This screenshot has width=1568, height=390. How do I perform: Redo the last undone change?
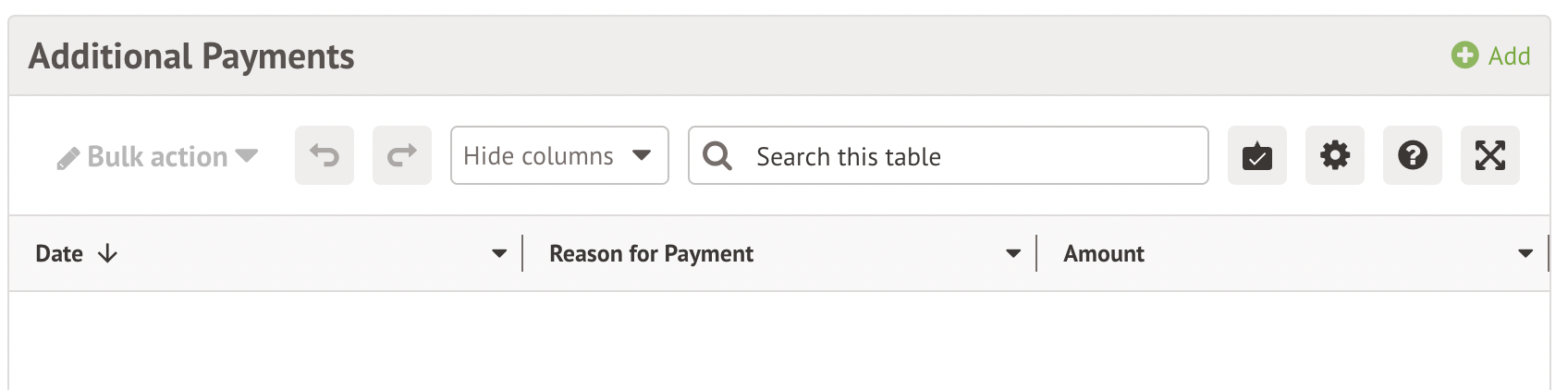(402, 155)
